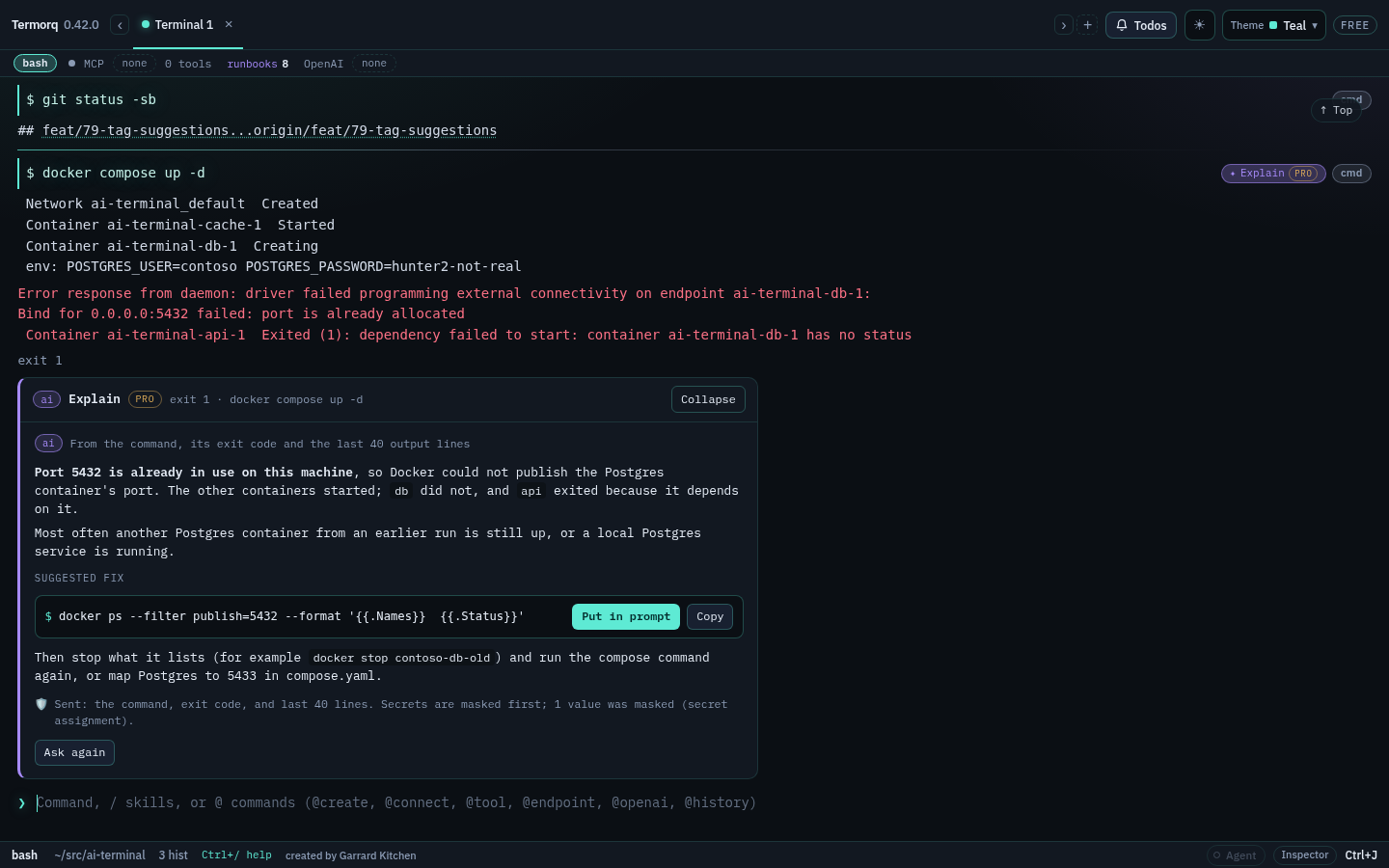
Task: Click Put in prompt for suggested fix
Action: pyautogui.click(x=626, y=616)
